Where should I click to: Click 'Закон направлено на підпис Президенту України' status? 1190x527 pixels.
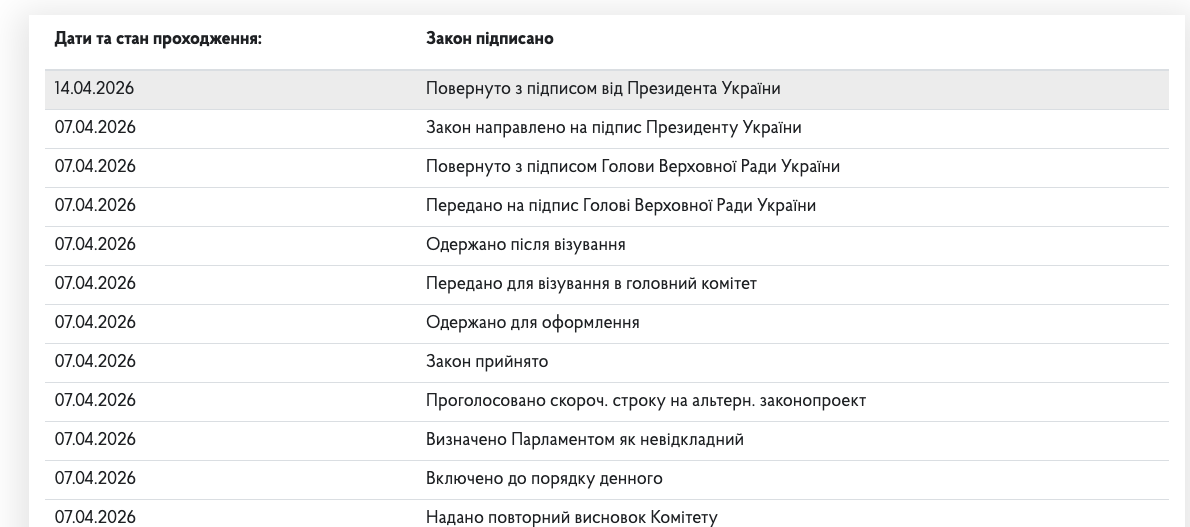[613, 128]
